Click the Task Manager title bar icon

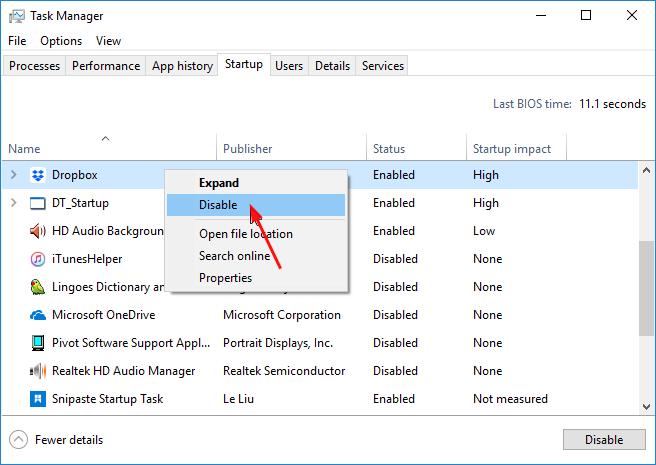(x=17, y=16)
